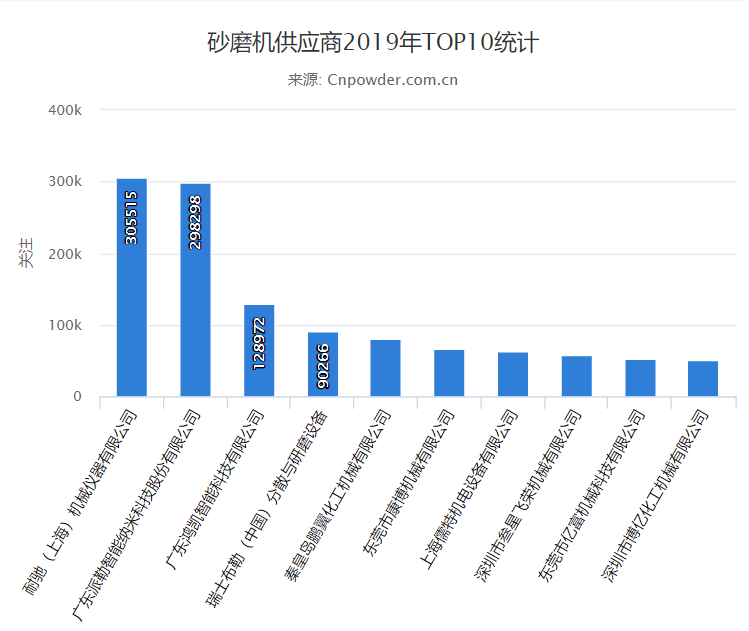Select the 深圳市叁星飞荣机械有限公司 bar

(576, 377)
